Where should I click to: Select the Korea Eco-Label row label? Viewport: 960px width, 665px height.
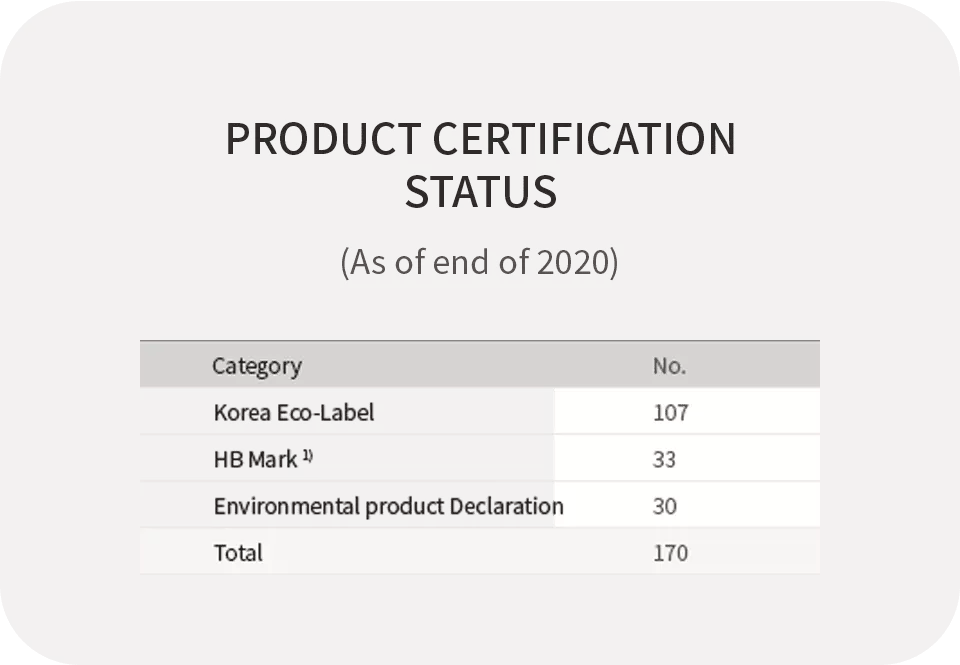tap(294, 413)
